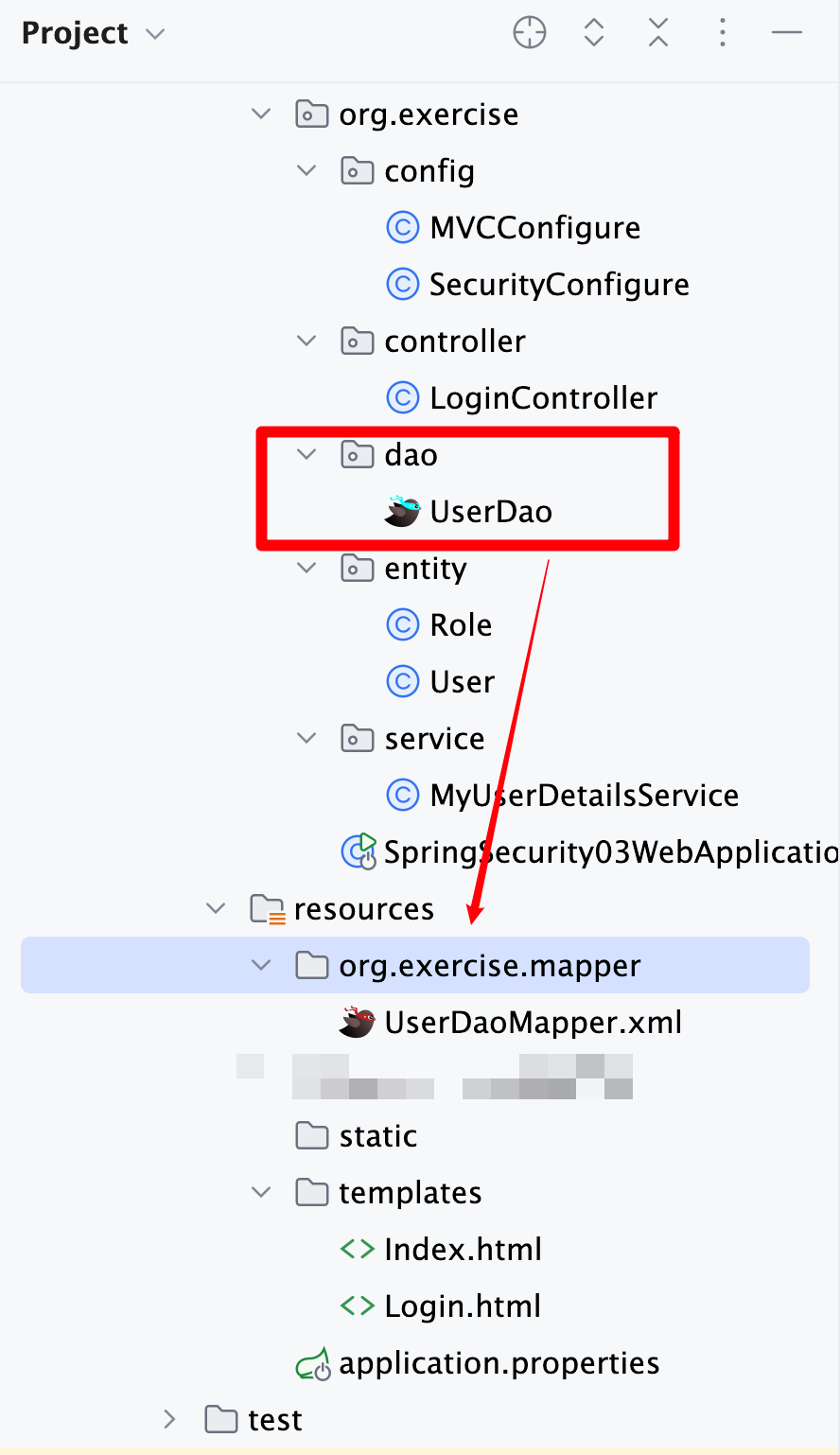The height and width of the screenshot is (1455, 840).
Task: Click the Spring Boot icon beside SpringSecurity03WebApplication
Action: [358, 851]
